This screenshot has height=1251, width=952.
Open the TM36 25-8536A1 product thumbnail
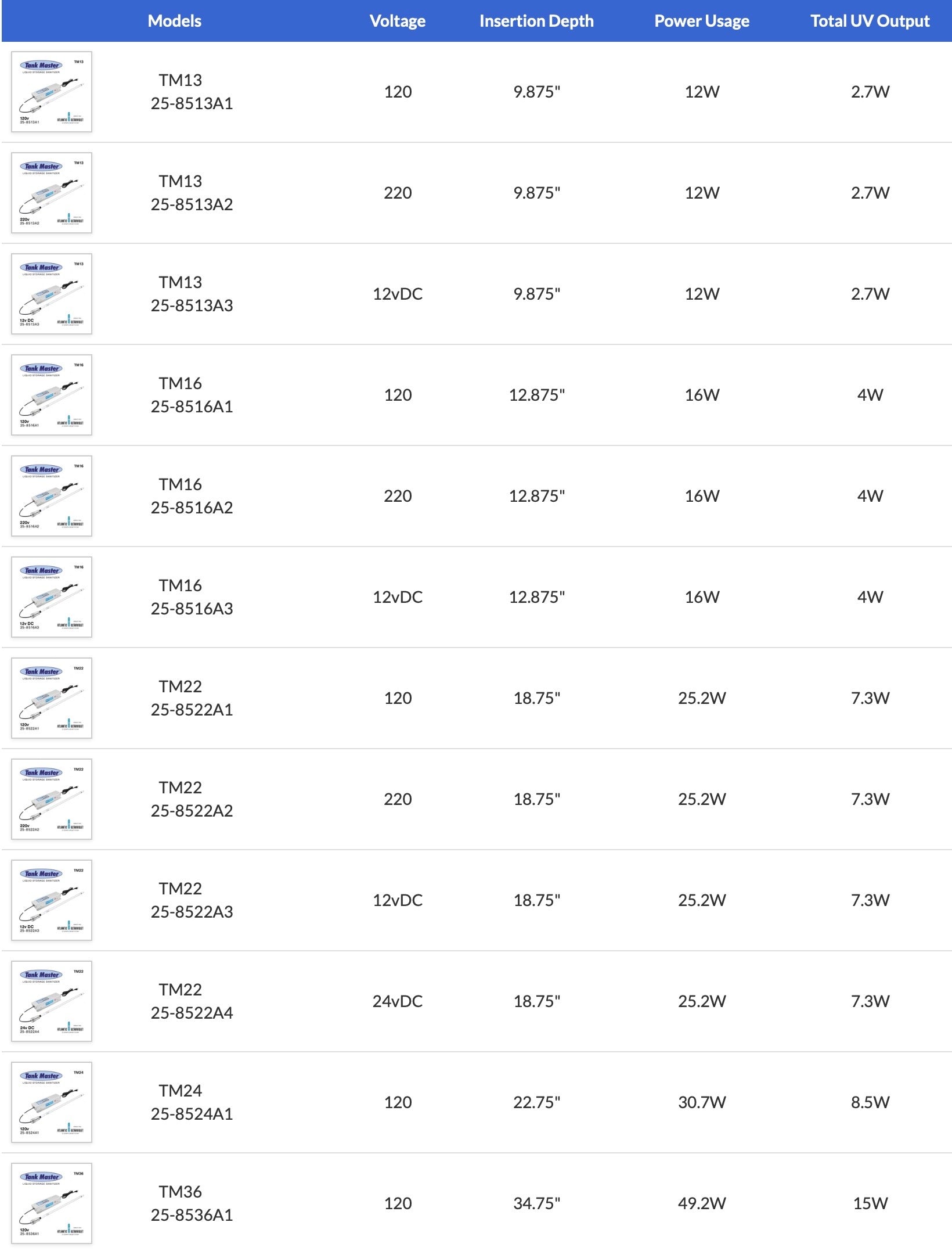52,1203
